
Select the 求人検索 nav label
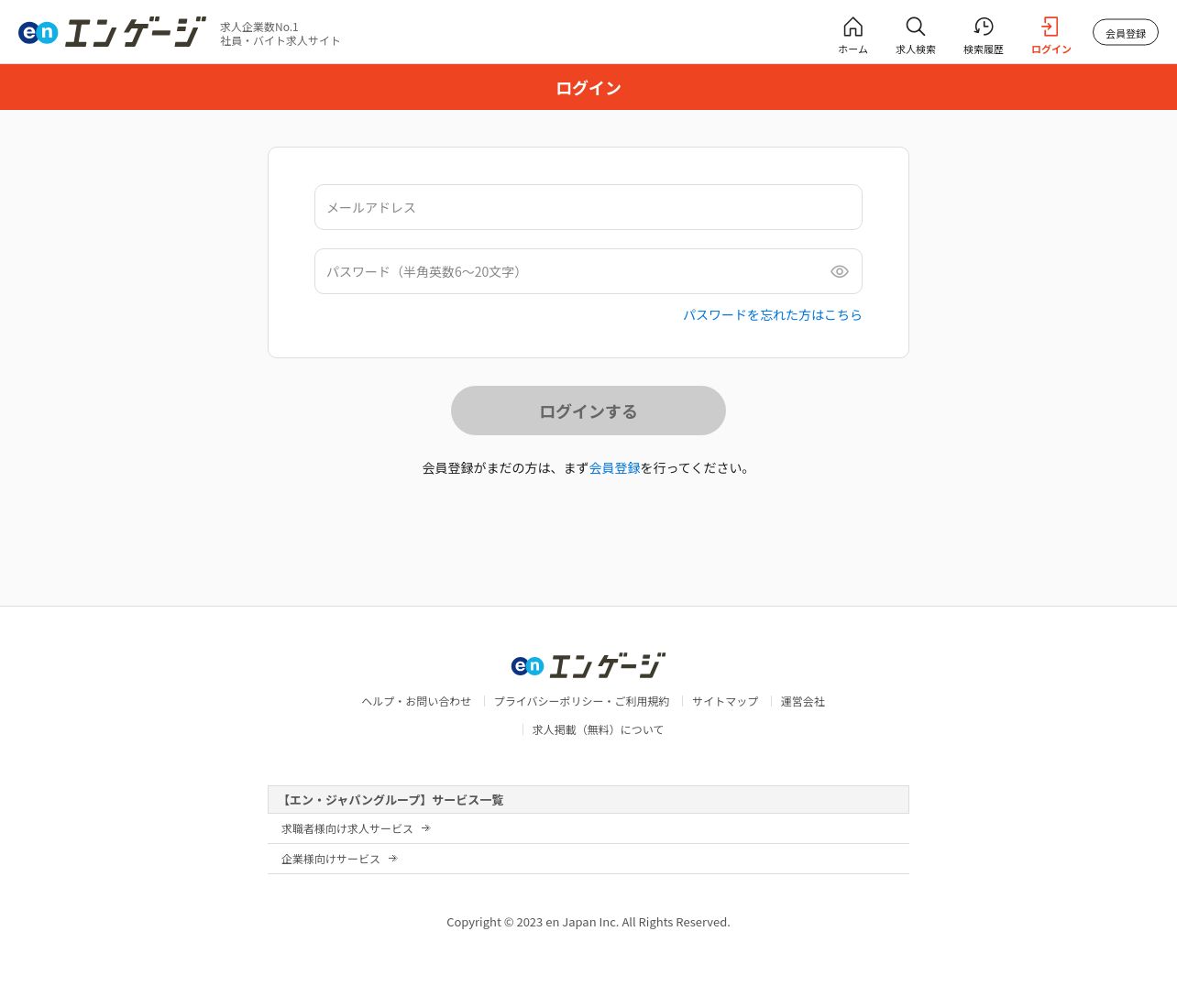916,49
